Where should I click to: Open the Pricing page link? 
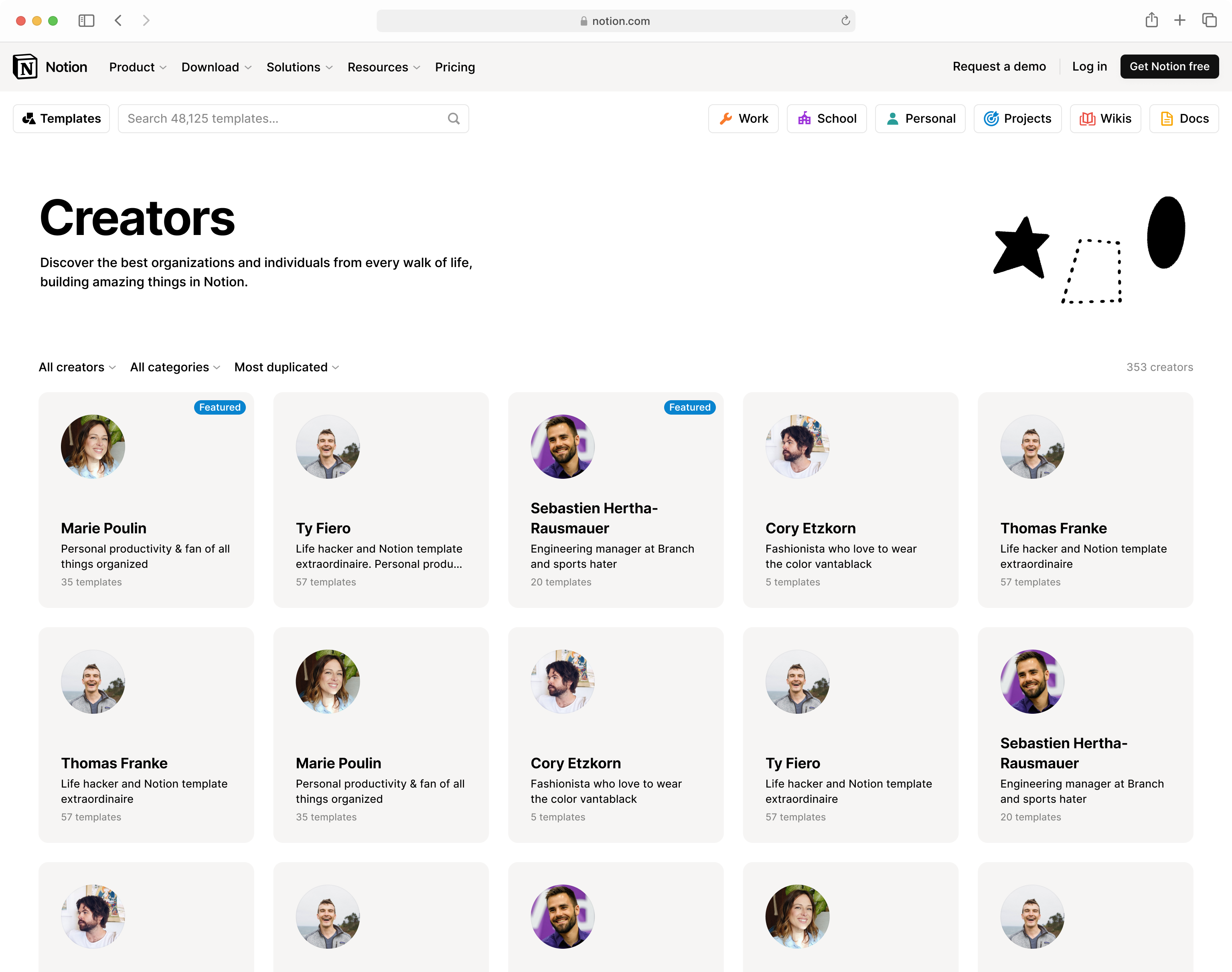455,67
